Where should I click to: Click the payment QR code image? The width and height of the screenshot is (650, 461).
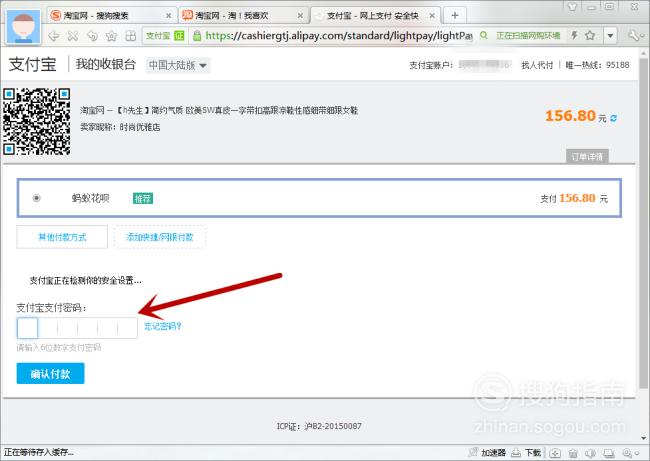click(x=36, y=121)
